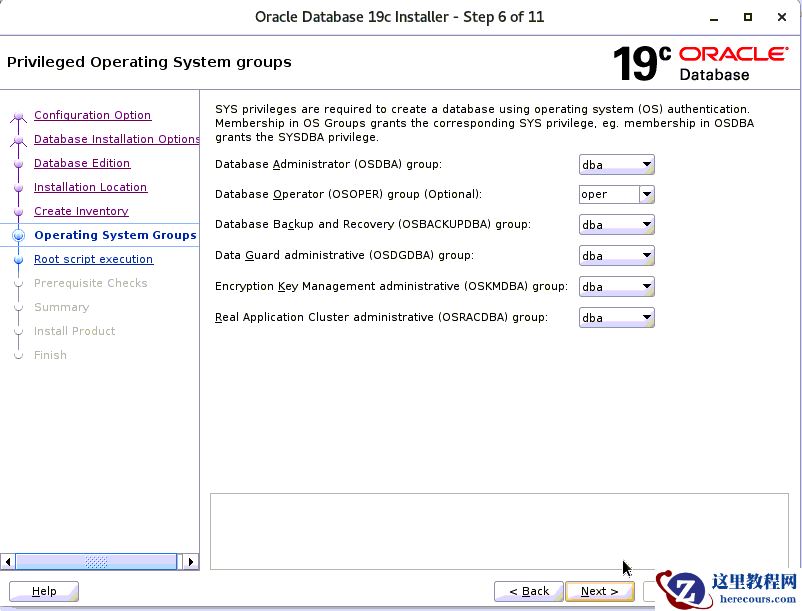Open the OSDGDBA group dropdown
This screenshot has width=802, height=611.
(616, 256)
